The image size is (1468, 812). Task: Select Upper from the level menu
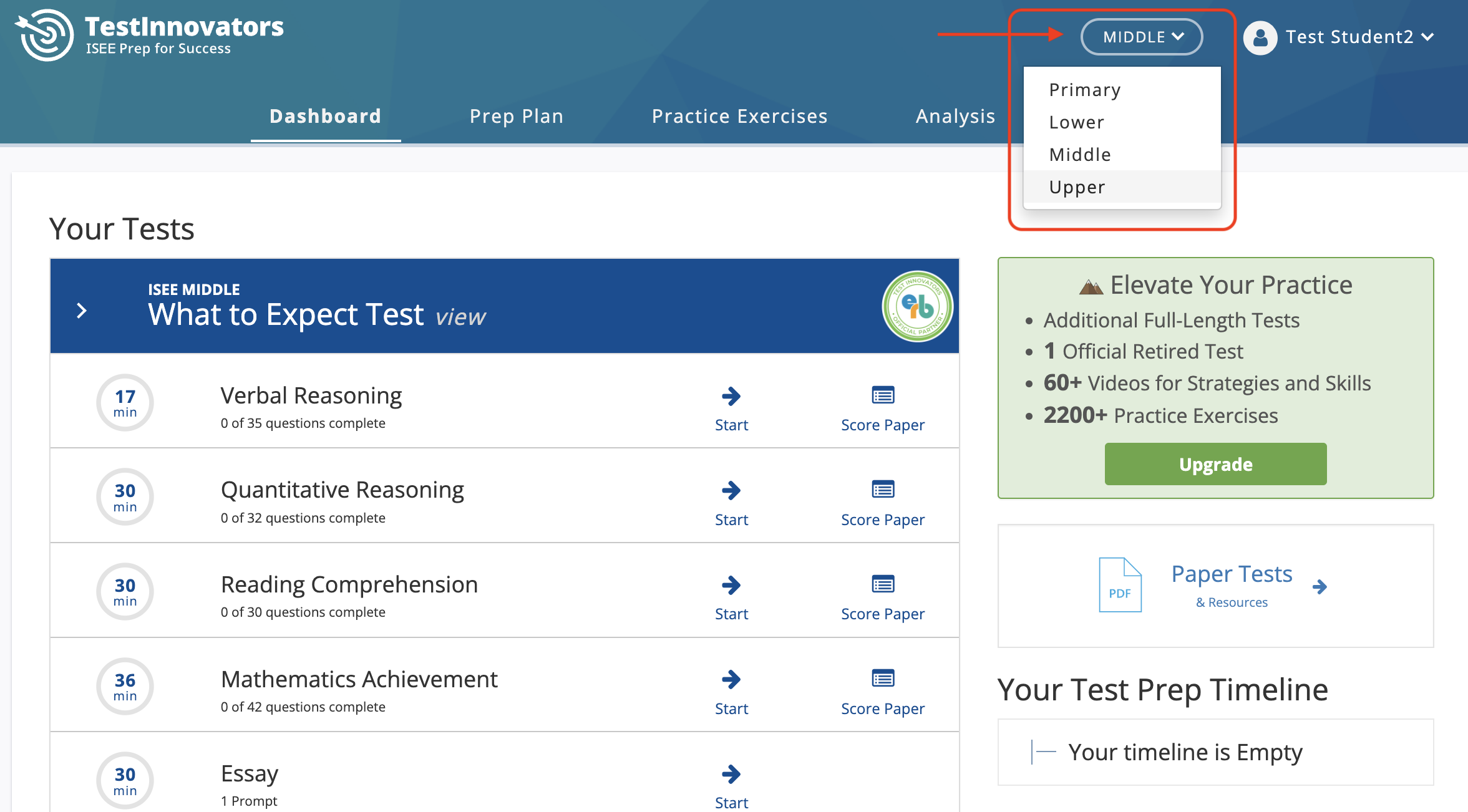[x=1122, y=187]
